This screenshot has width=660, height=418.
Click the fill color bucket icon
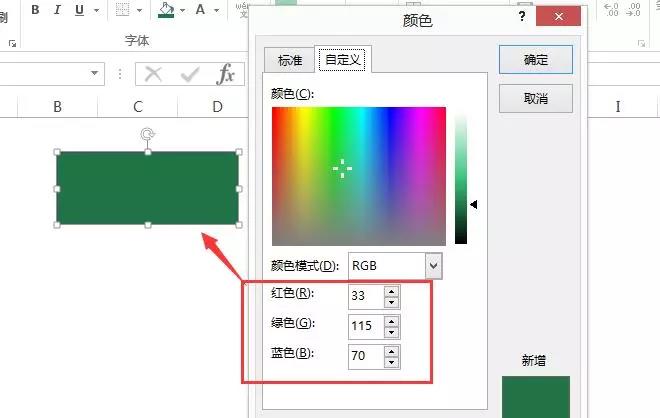pos(166,10)
